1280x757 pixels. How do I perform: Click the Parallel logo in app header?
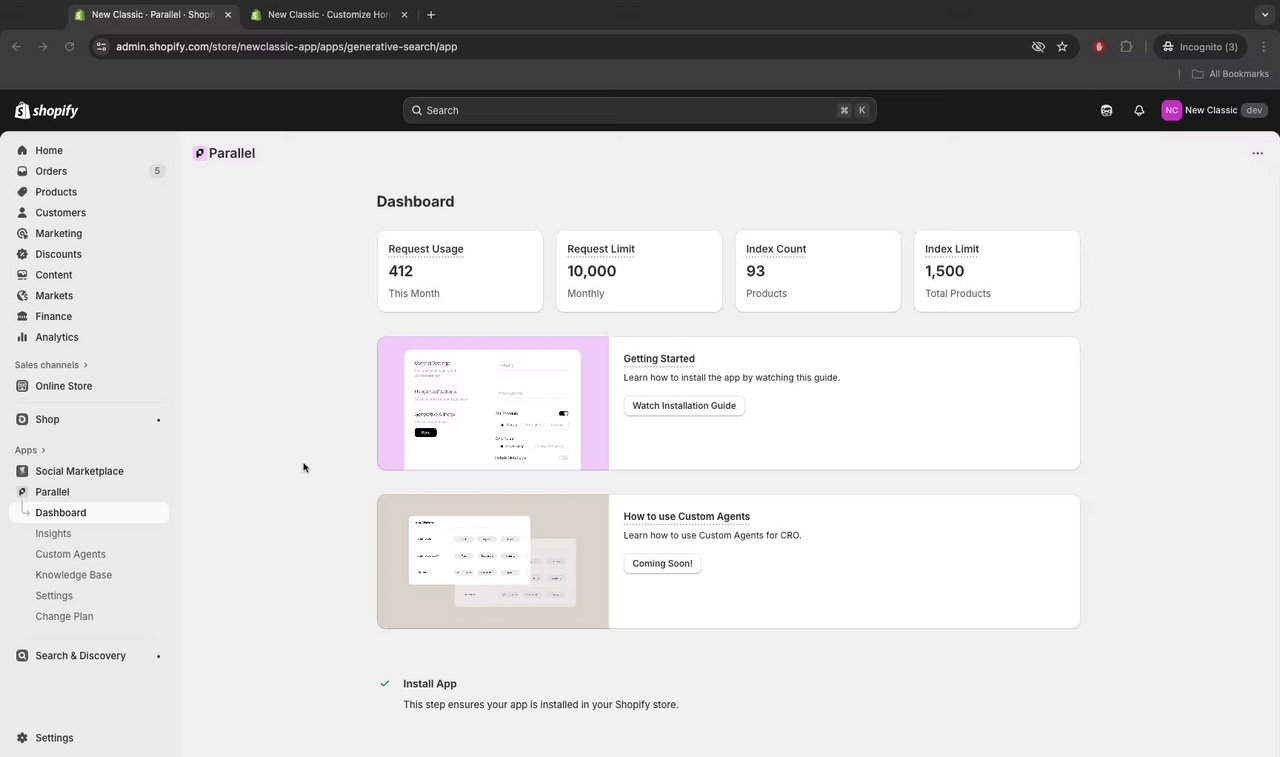click(200, 153)
